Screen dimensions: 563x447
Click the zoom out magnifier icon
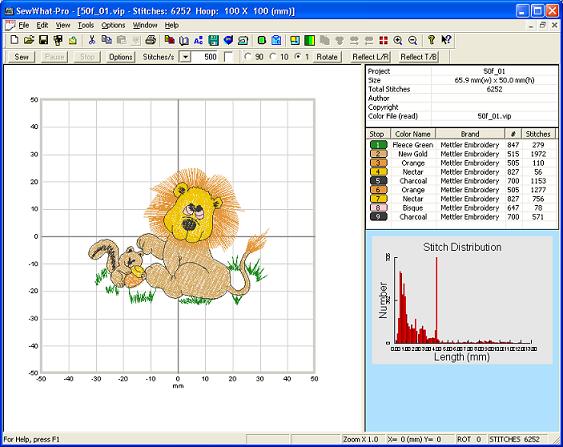(x=413, y=40)
